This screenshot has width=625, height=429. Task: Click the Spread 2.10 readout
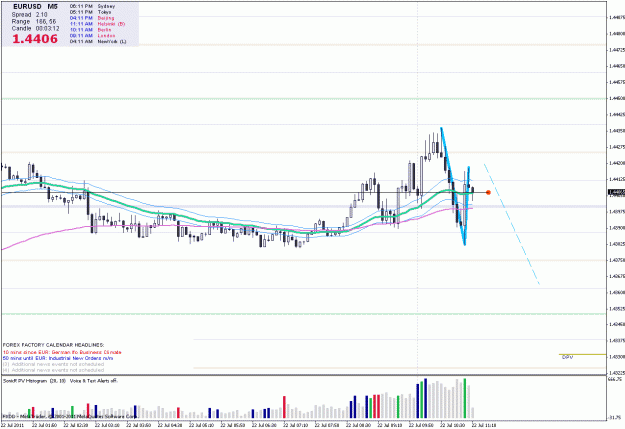point(29,15)
